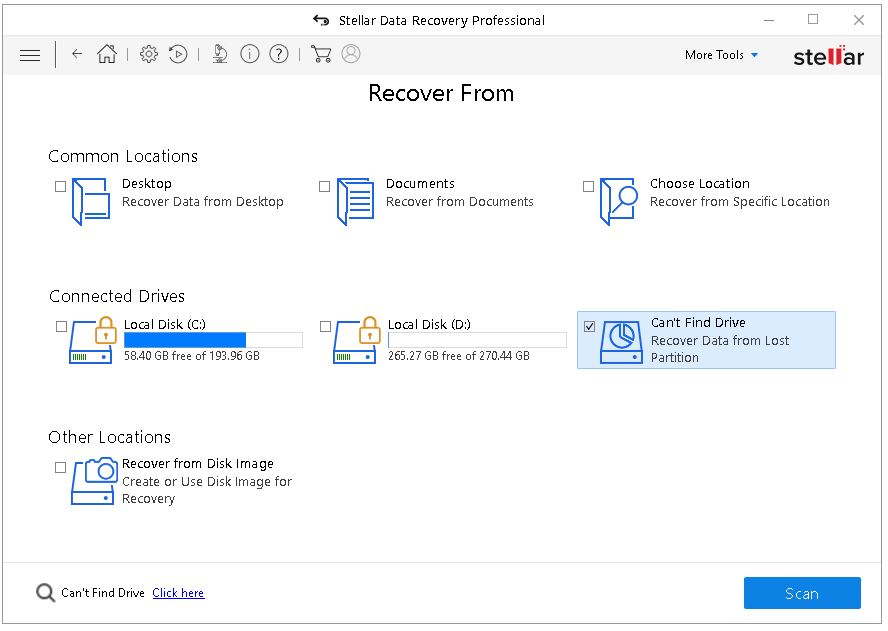Click 'Recover Data from Desktop' text
The image size is (888, 631).
tap(203, 202)
